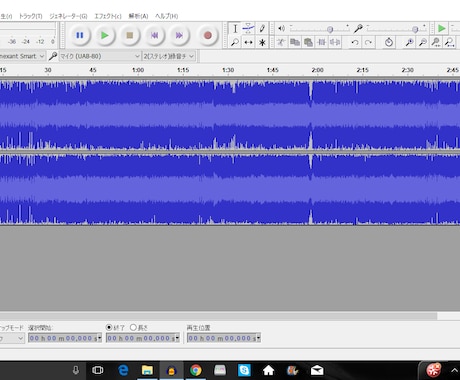
Task: Open the エフェクト(c) menu
Action: click(108, 16)
